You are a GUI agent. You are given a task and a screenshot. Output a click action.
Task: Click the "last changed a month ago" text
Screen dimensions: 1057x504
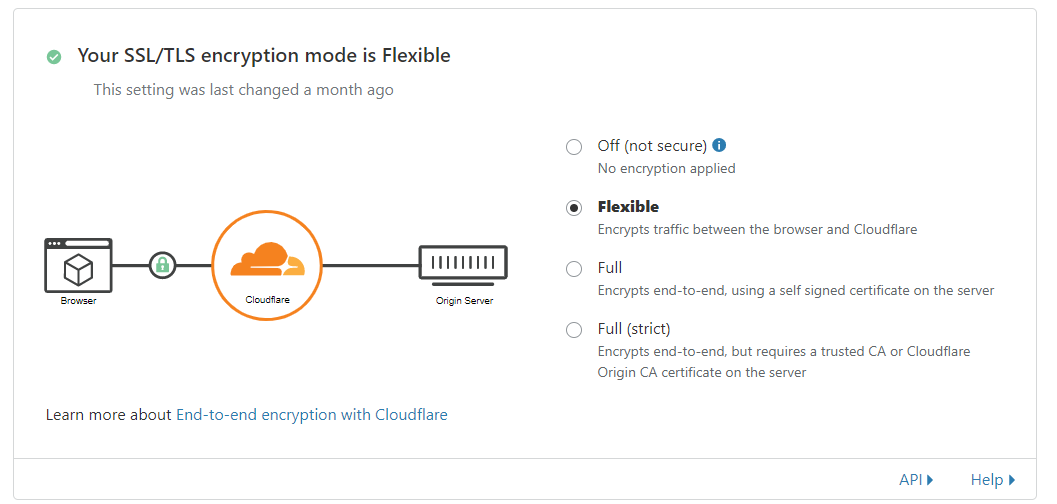pos(243,90)
